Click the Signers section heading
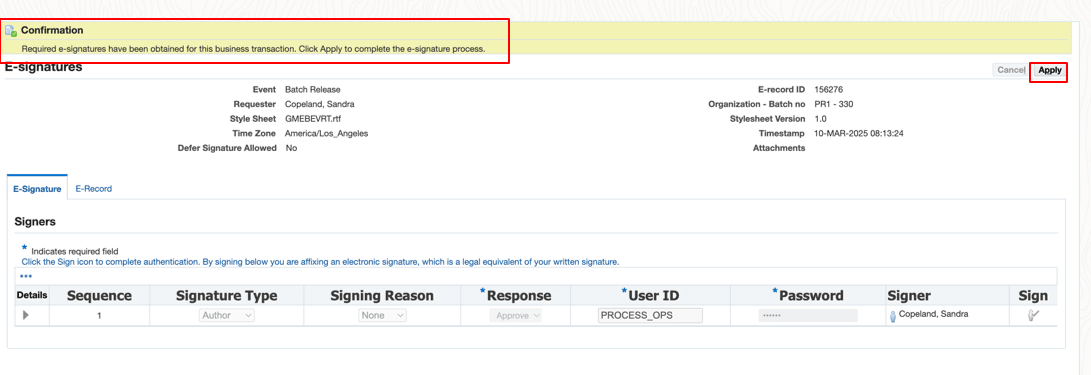The image size is (1091, 375). click(35, 222)
